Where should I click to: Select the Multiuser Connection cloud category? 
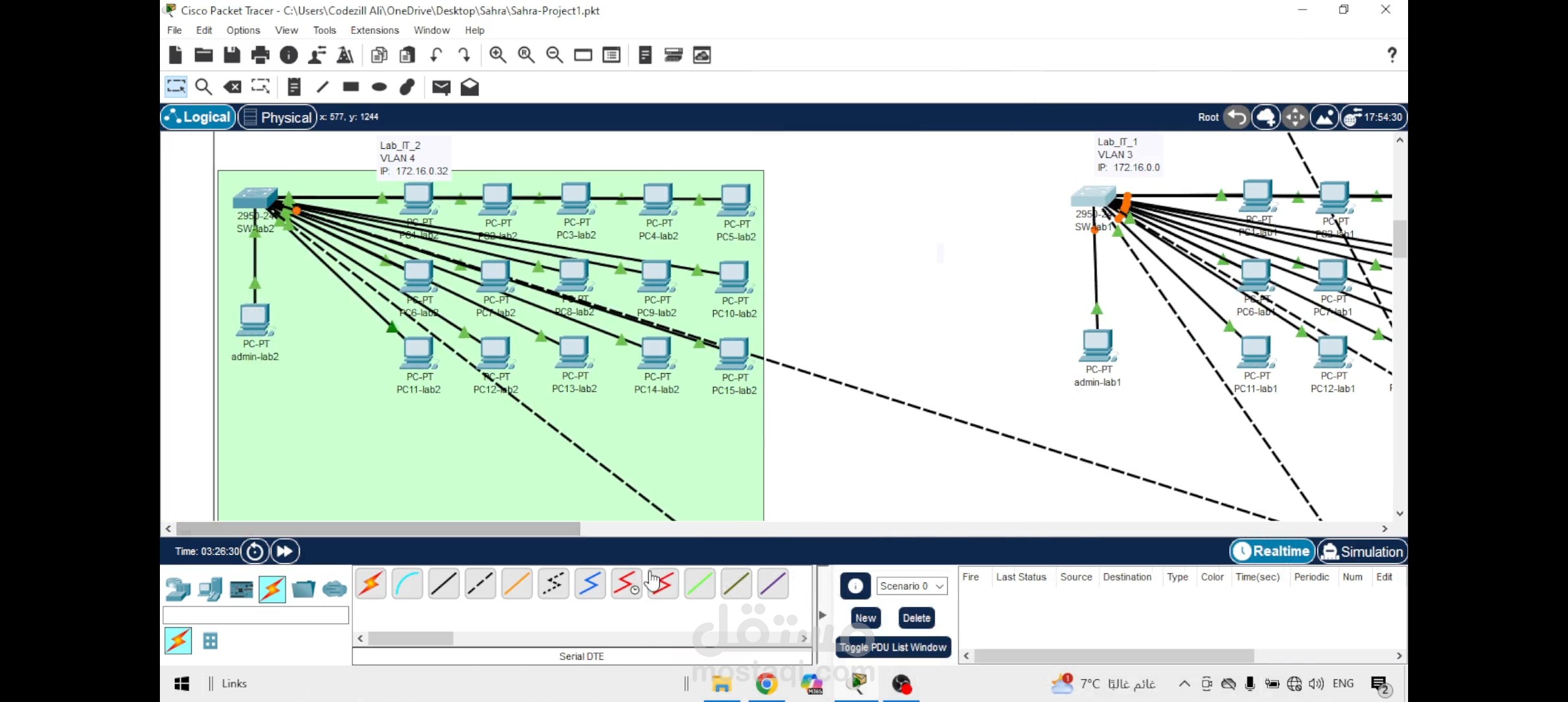point(335,590)
